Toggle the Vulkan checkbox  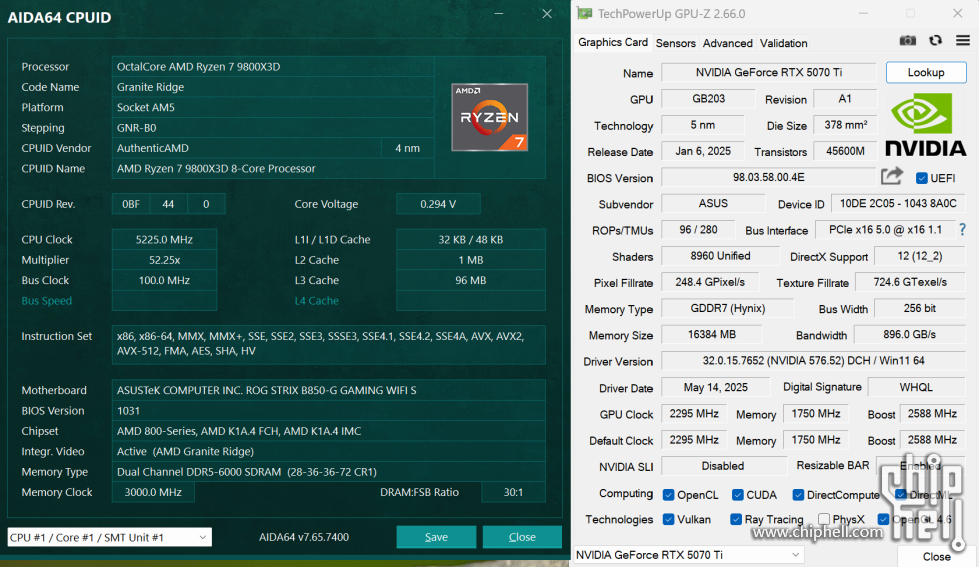[669, 519]
